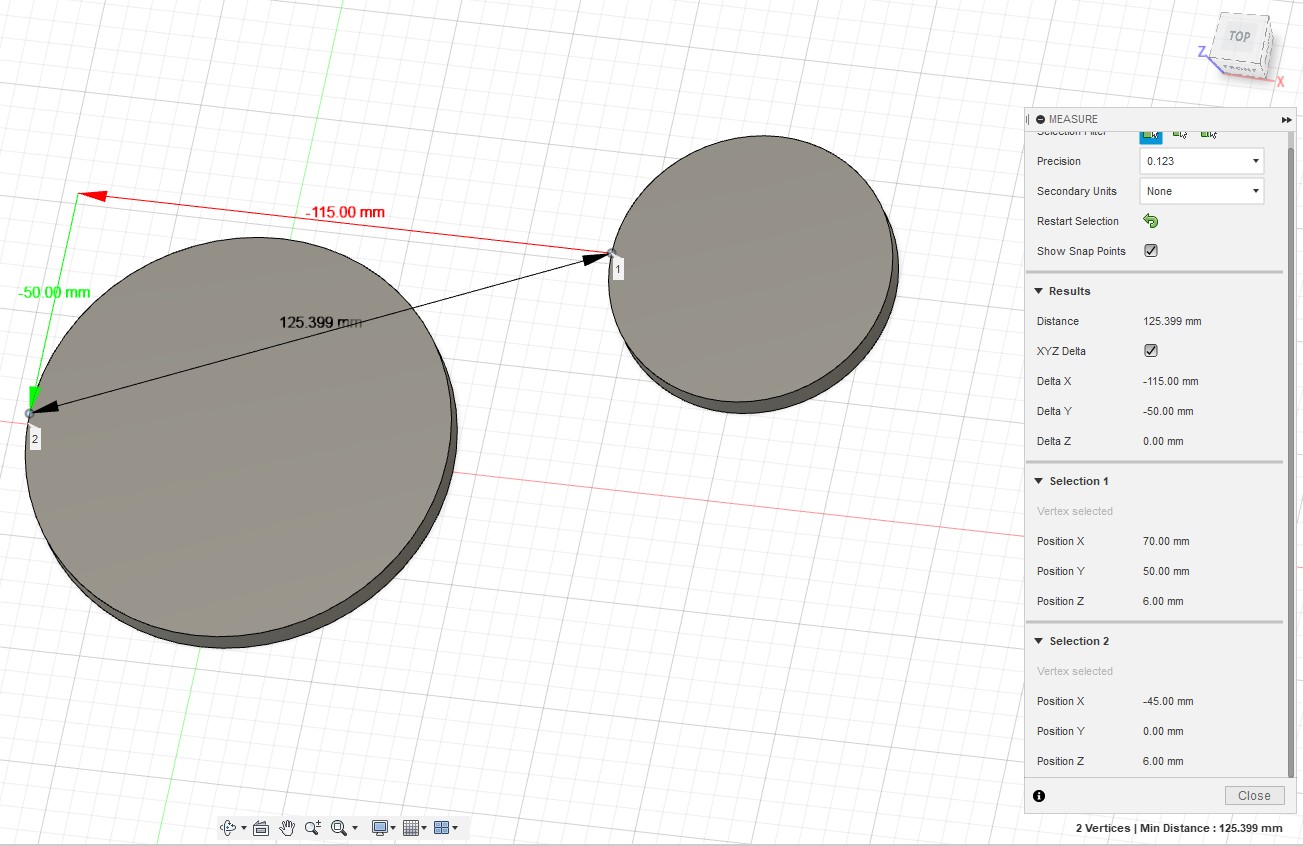Collapse the Selection 1 section
Screen dimensions: 1303x846
1038,481
